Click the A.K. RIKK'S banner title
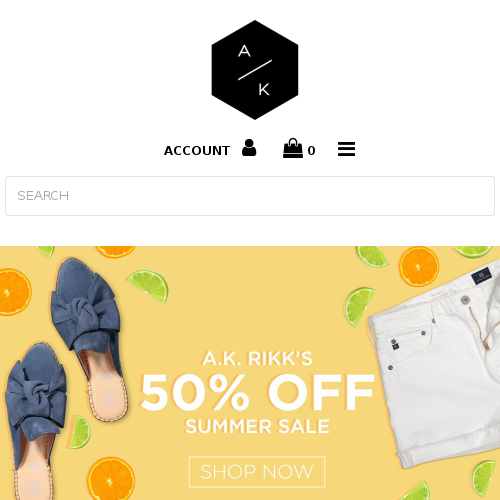Screen dimensions: 500x500 pos(257,359)
